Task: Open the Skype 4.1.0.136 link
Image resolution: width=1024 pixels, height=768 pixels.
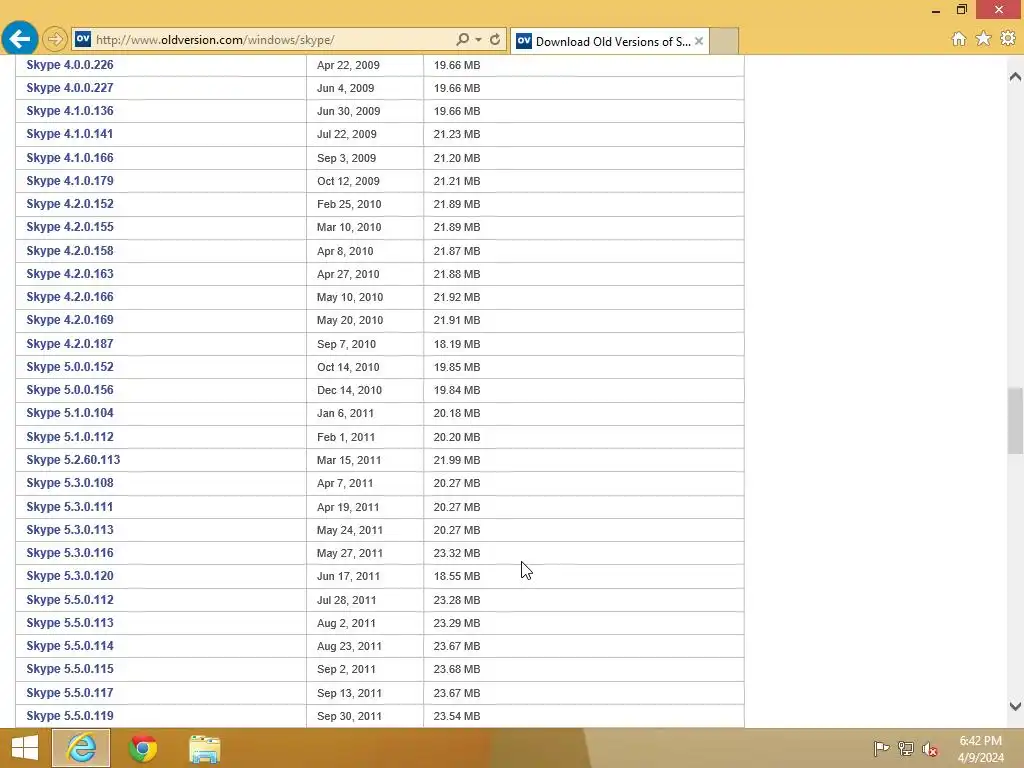Action: point(70,111)
